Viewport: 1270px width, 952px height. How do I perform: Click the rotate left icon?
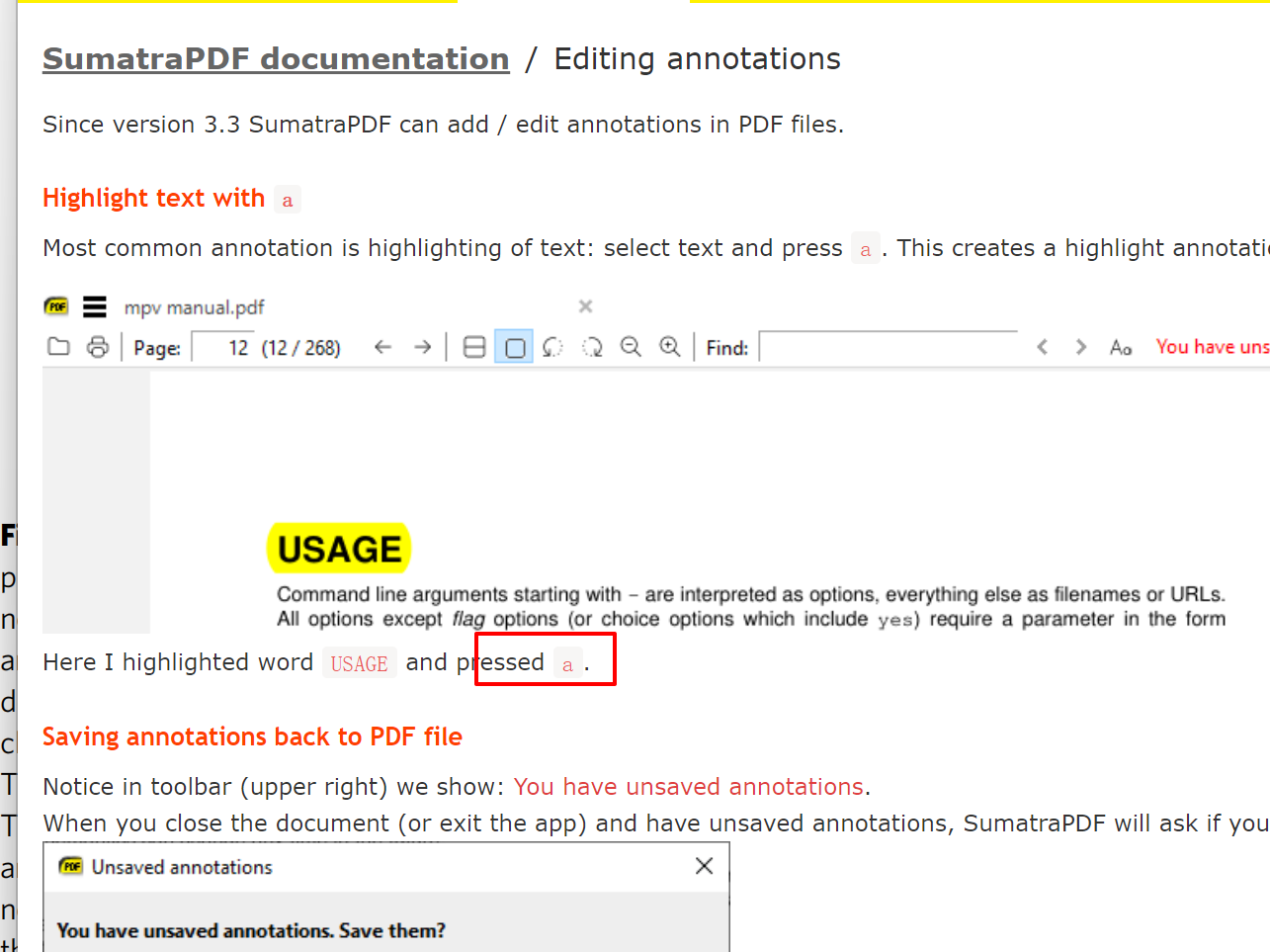tap(552, 347)
